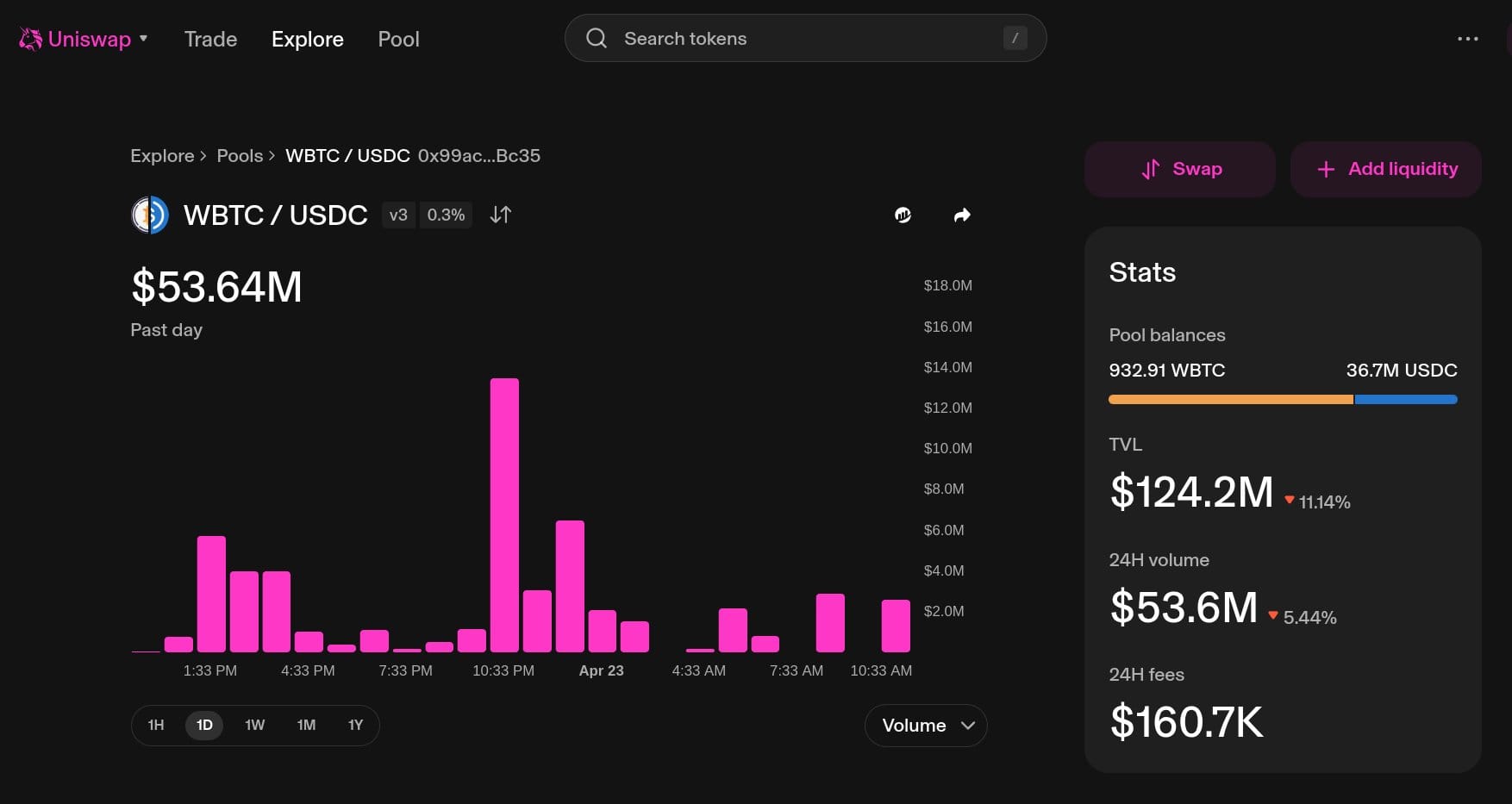
Task: Copy pool address 0x99ac...Bc35
Action: [x=479, y=156]
